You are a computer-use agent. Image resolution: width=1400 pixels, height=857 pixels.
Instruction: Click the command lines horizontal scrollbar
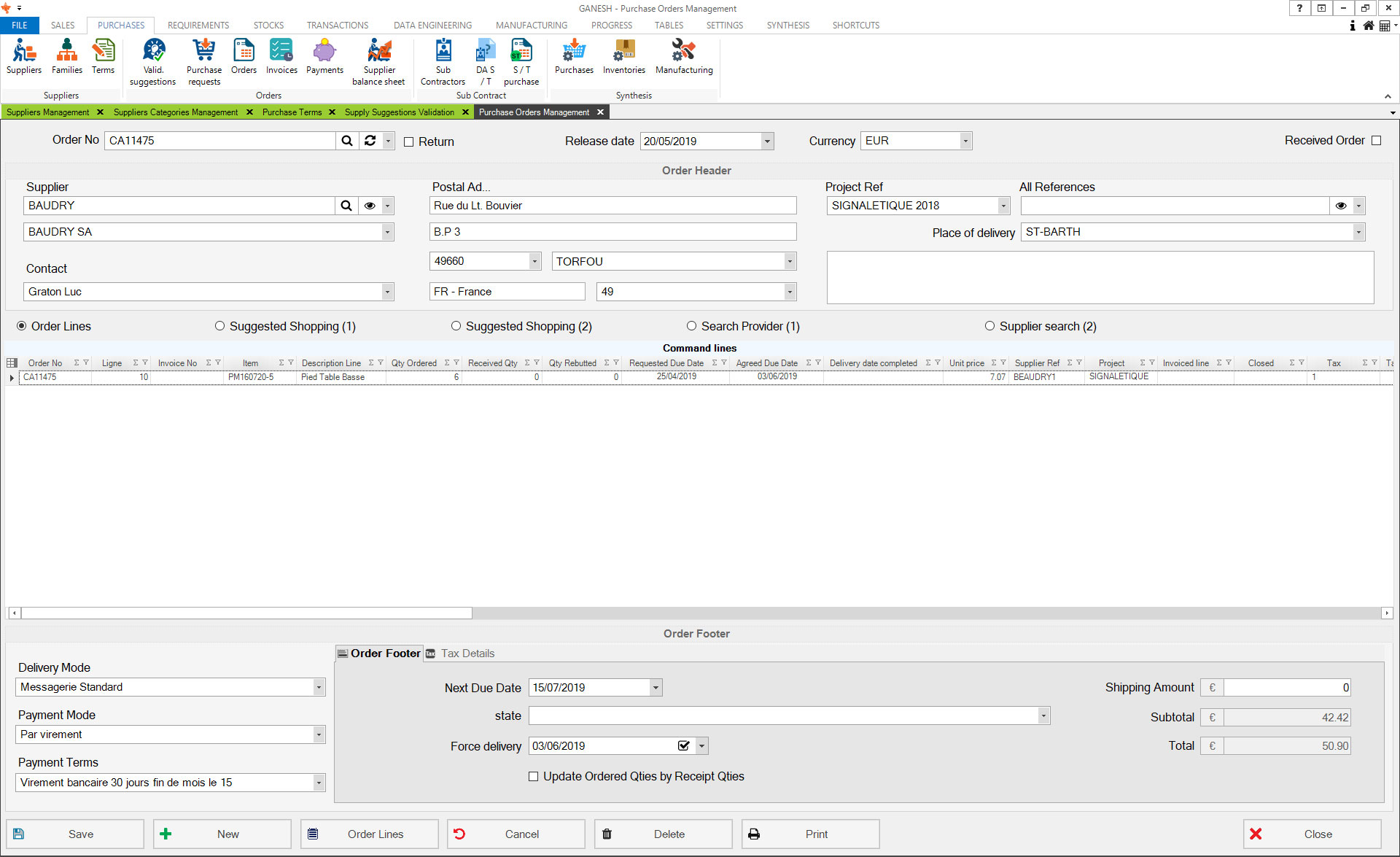[x=246, y=613]
